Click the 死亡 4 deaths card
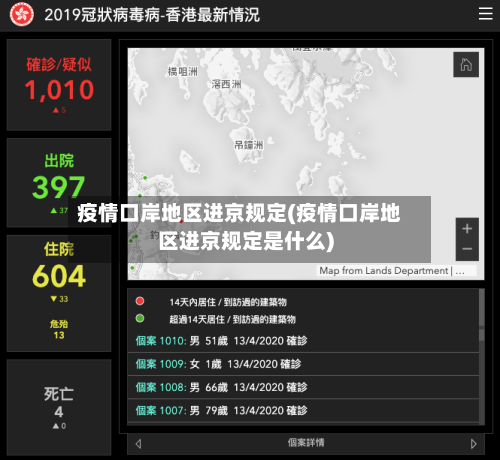 click(59, 407)
